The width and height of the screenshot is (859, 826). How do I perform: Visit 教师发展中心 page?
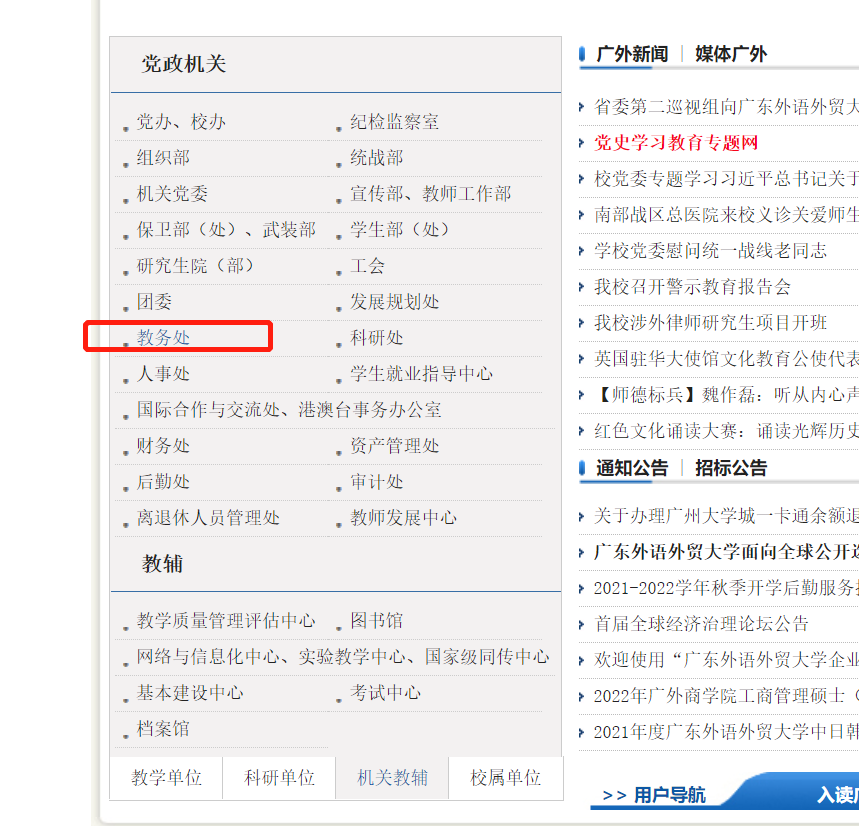(403, 518)
